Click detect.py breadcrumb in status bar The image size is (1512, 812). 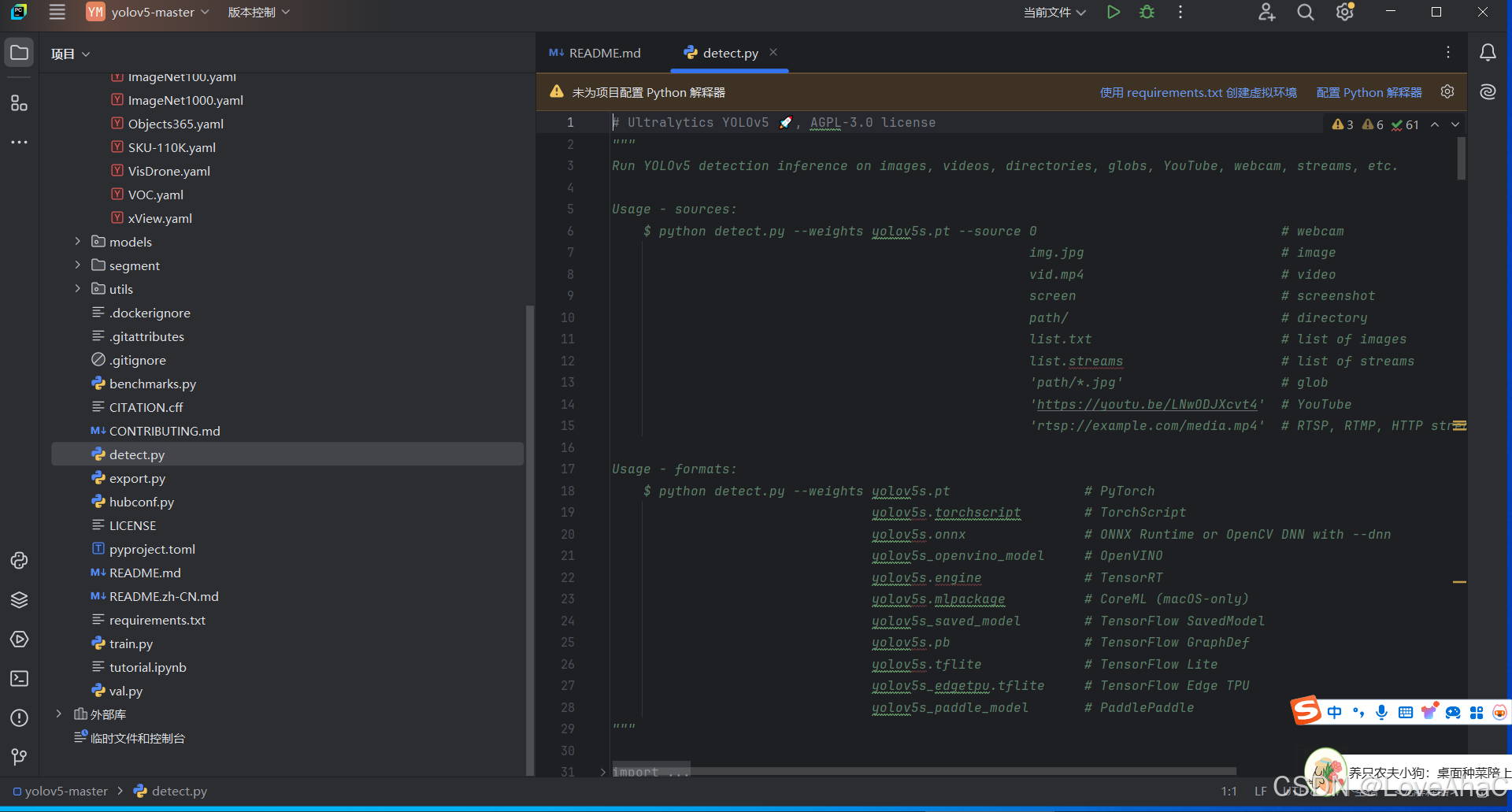[171, 791]
